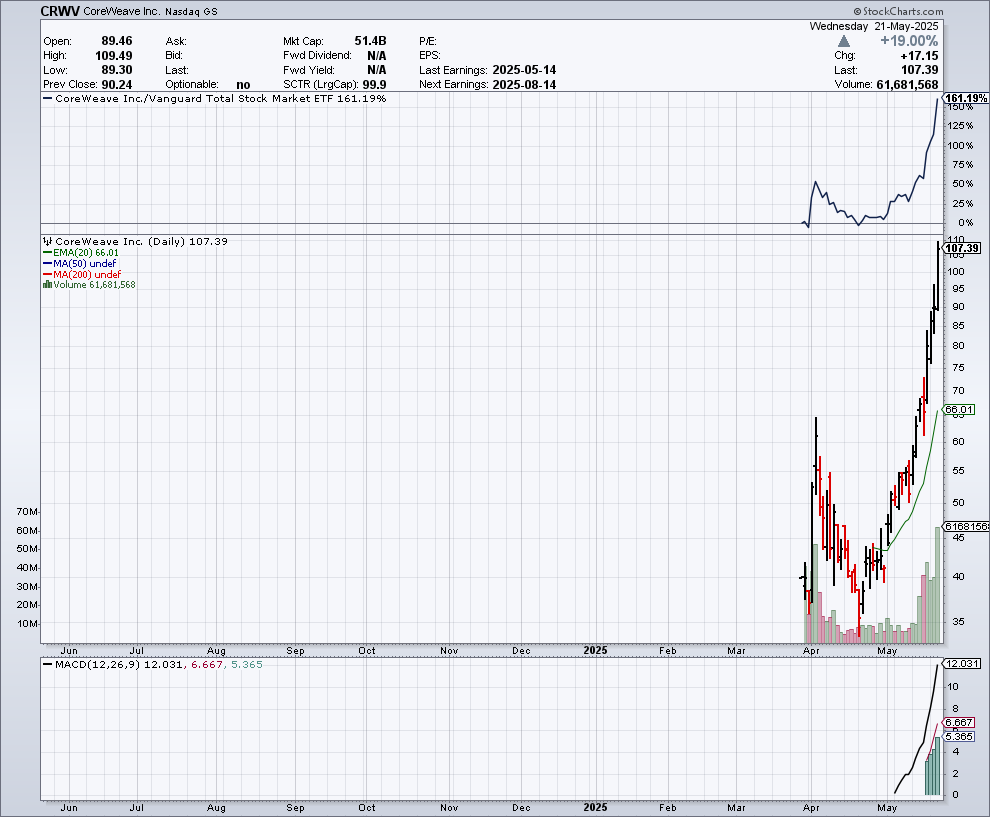
Task: Click the Low value 89.30
Action: [117, 70]
